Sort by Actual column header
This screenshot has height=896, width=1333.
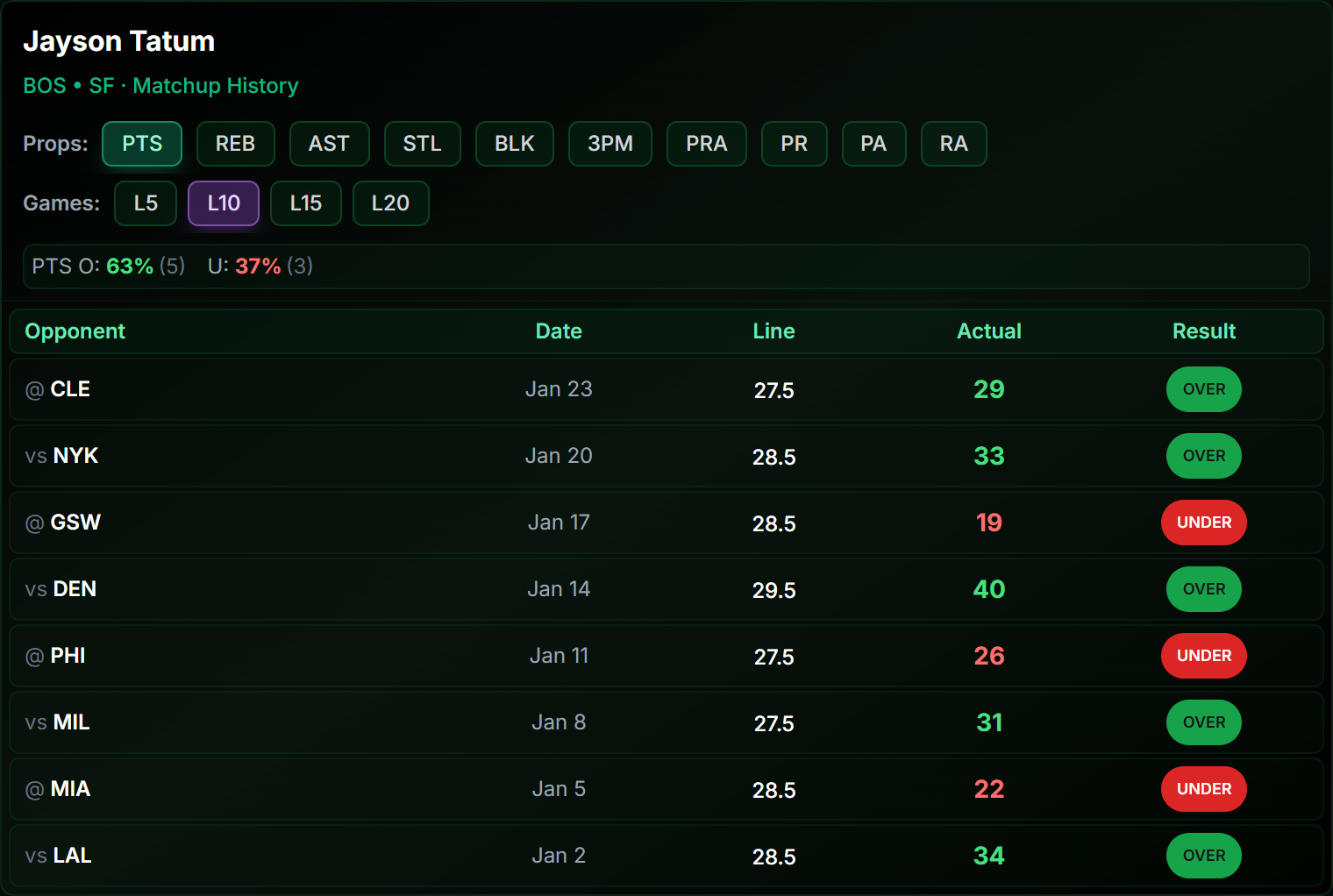[988, 331]
